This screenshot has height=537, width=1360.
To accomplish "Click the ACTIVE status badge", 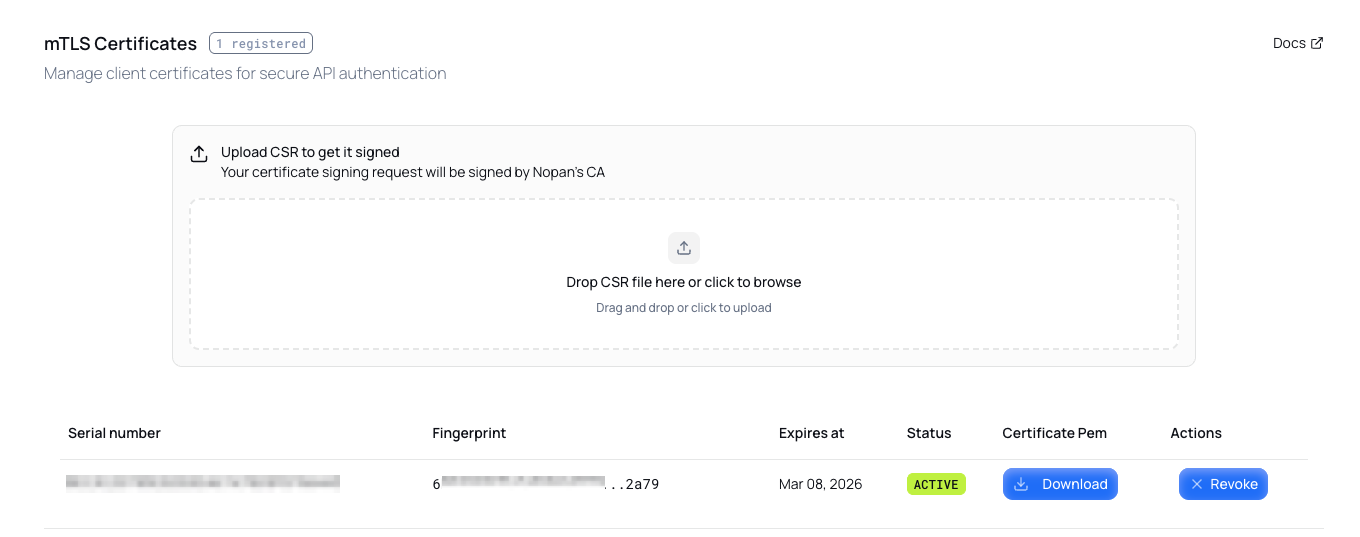I will click(936, 484).
